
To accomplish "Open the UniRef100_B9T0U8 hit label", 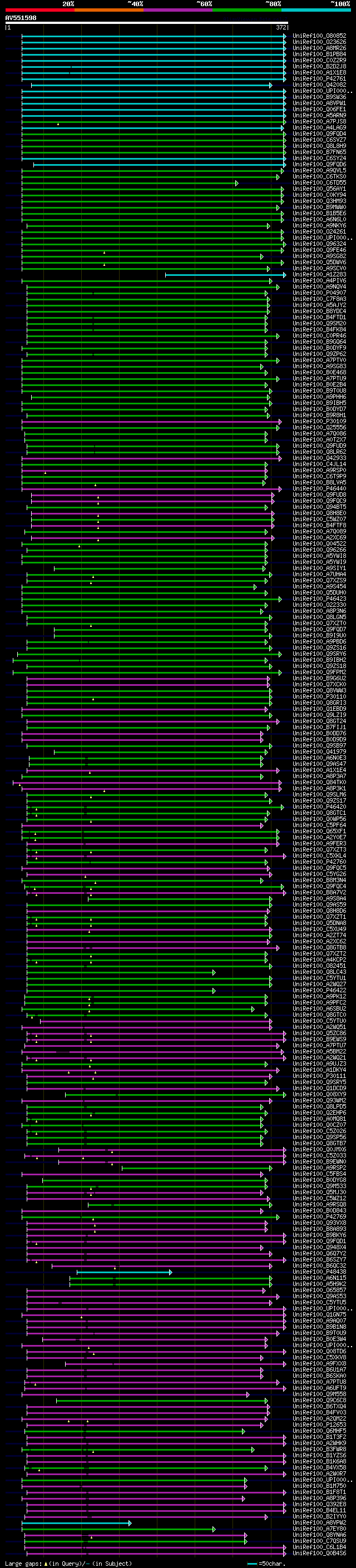I will [319, 391].
